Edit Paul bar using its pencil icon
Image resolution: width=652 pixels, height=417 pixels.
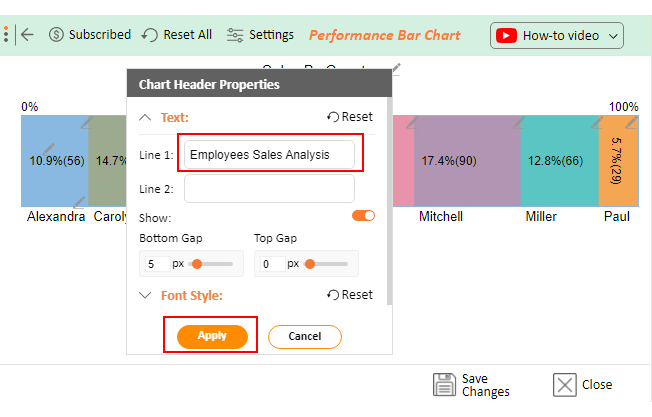pos(632,122)
